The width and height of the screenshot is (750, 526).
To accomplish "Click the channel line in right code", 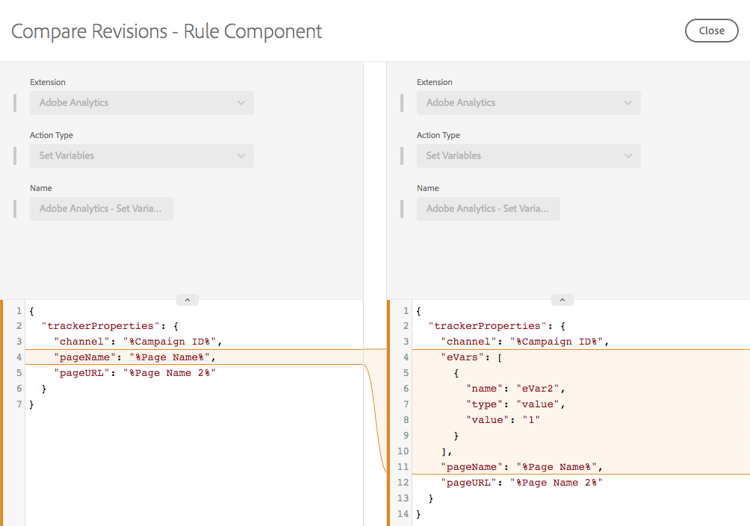I will 521,342.
